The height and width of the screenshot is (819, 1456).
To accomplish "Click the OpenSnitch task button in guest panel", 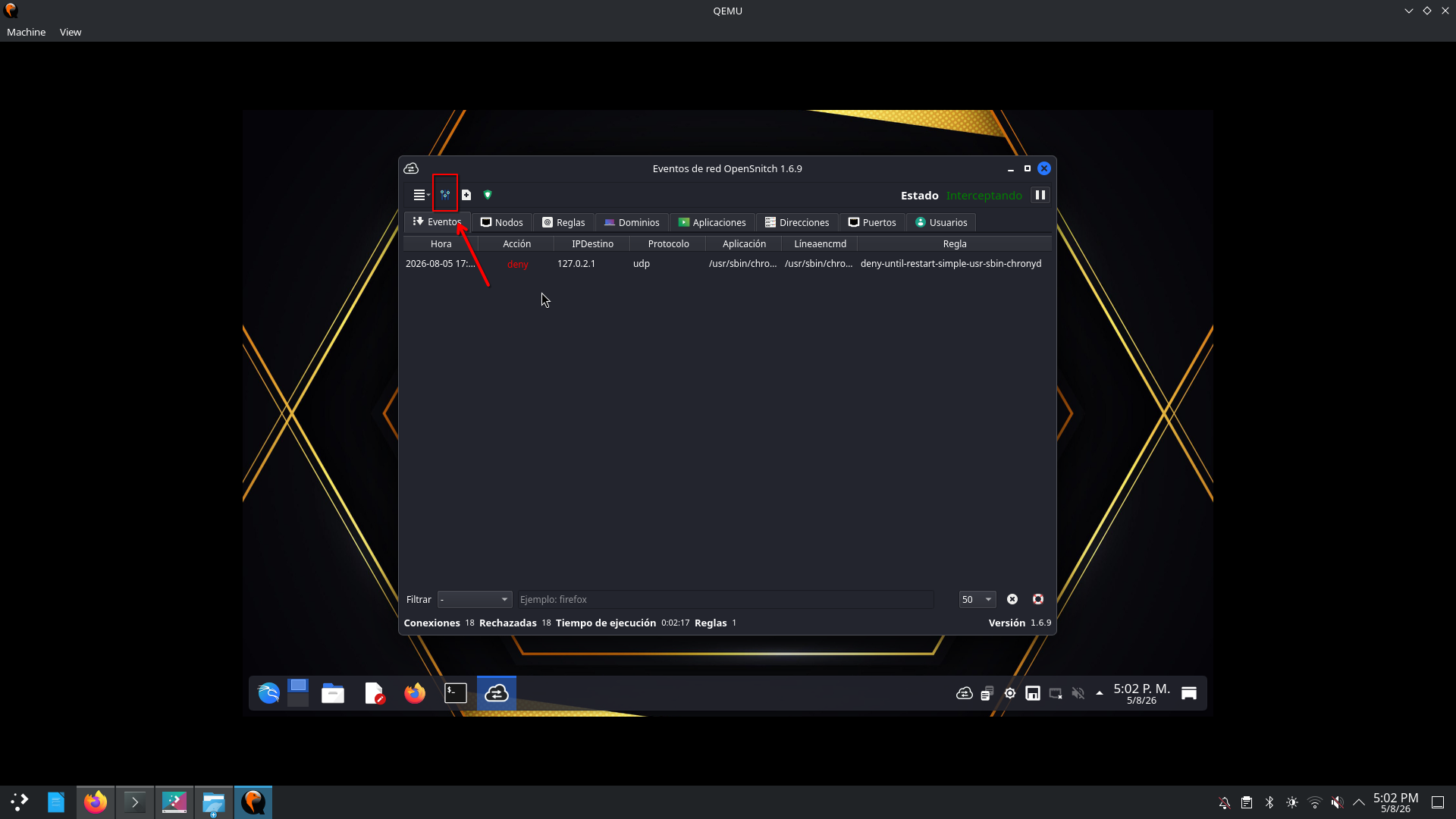I will click(x=497, y=693).
